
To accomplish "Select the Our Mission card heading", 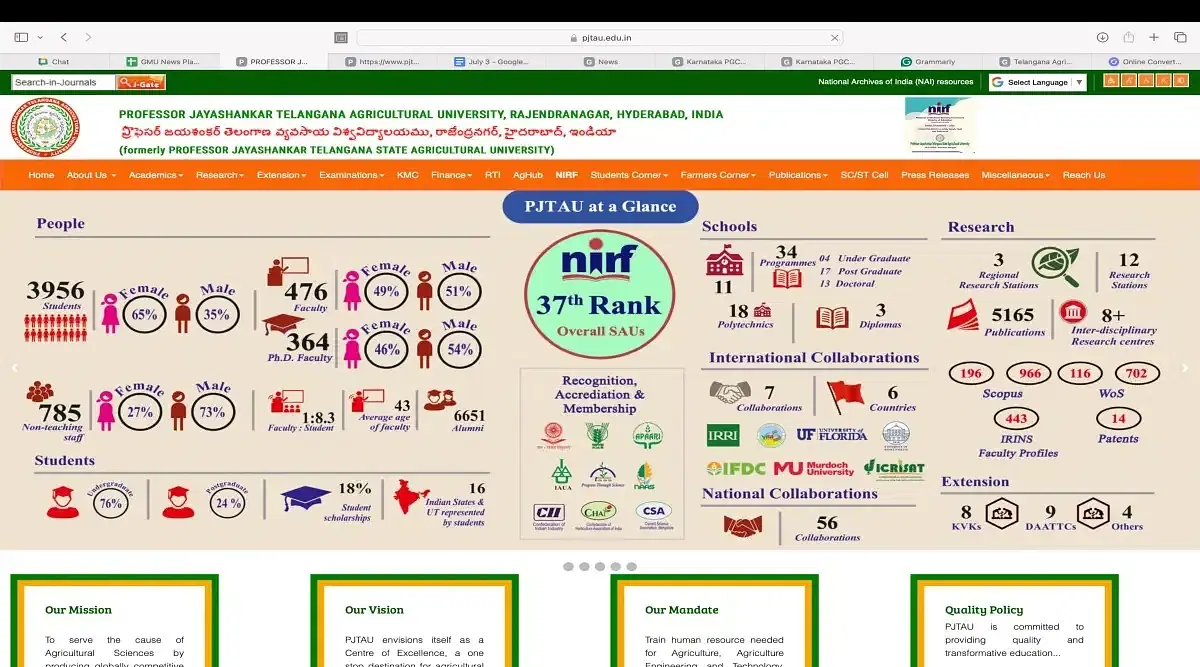I will (78, 610).
